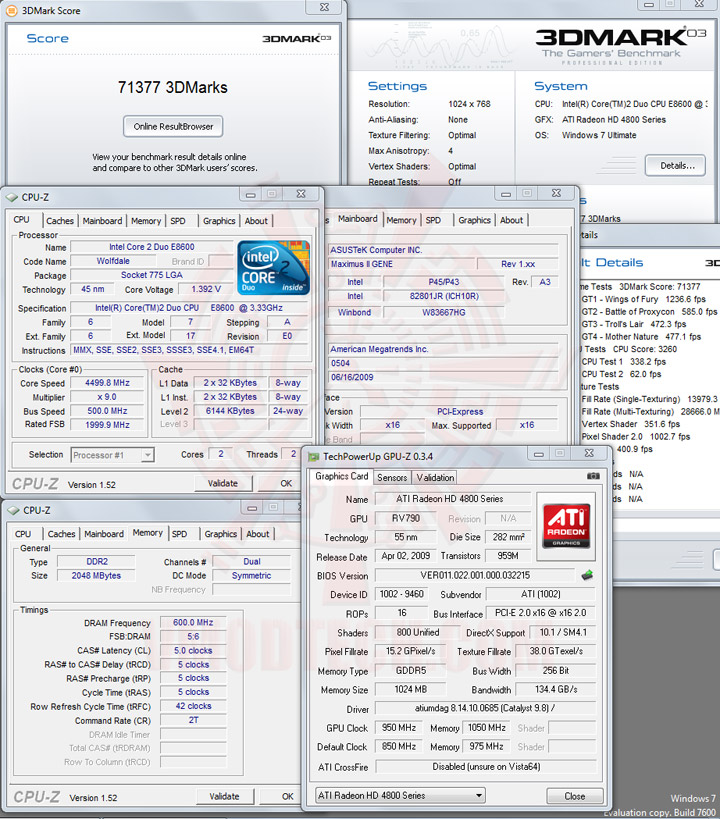720x819 pixels.
Task: Open About tab in mainboard CPU-Z window
Action: click(x=512, y=220)
